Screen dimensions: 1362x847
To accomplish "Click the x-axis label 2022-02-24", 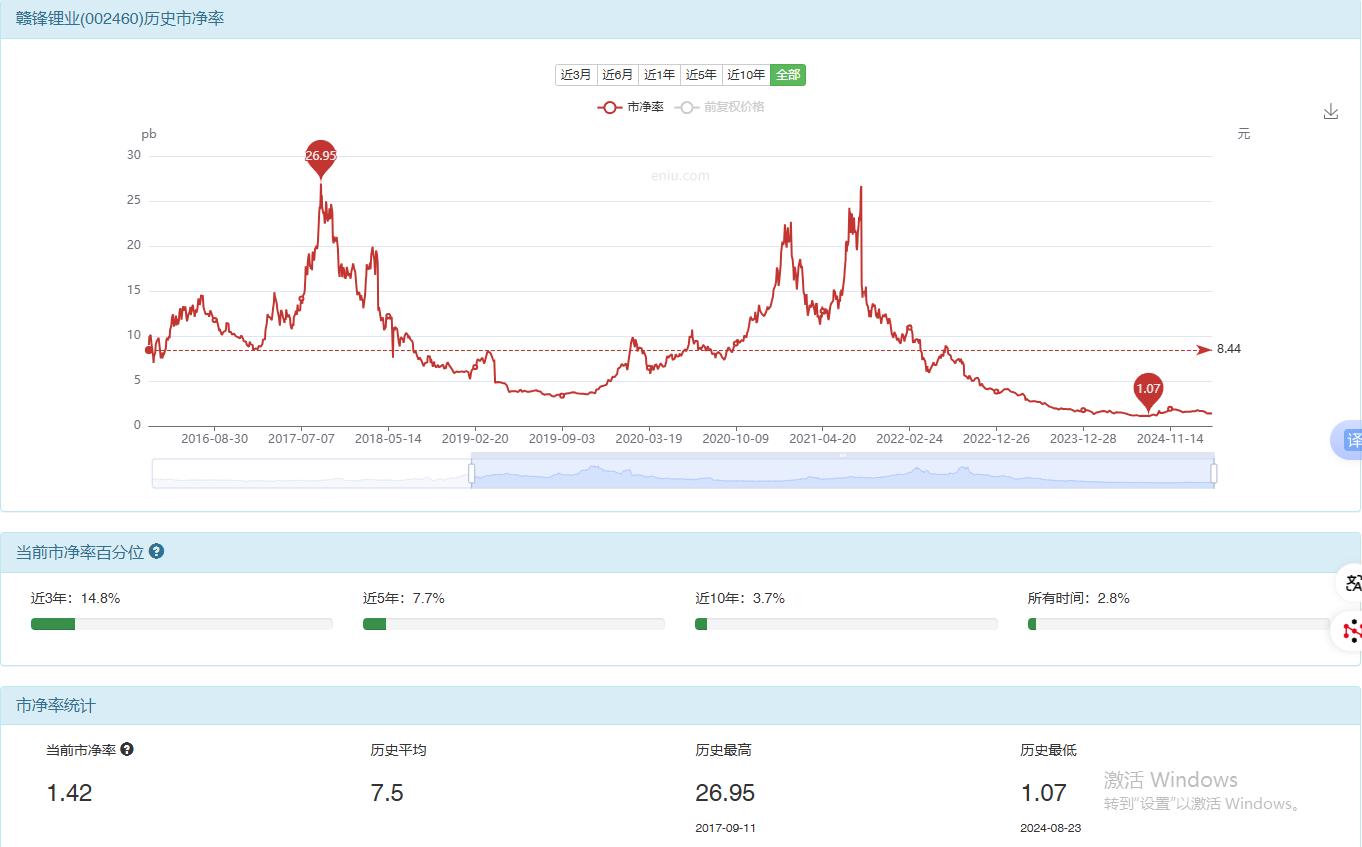I will point(909,438).
